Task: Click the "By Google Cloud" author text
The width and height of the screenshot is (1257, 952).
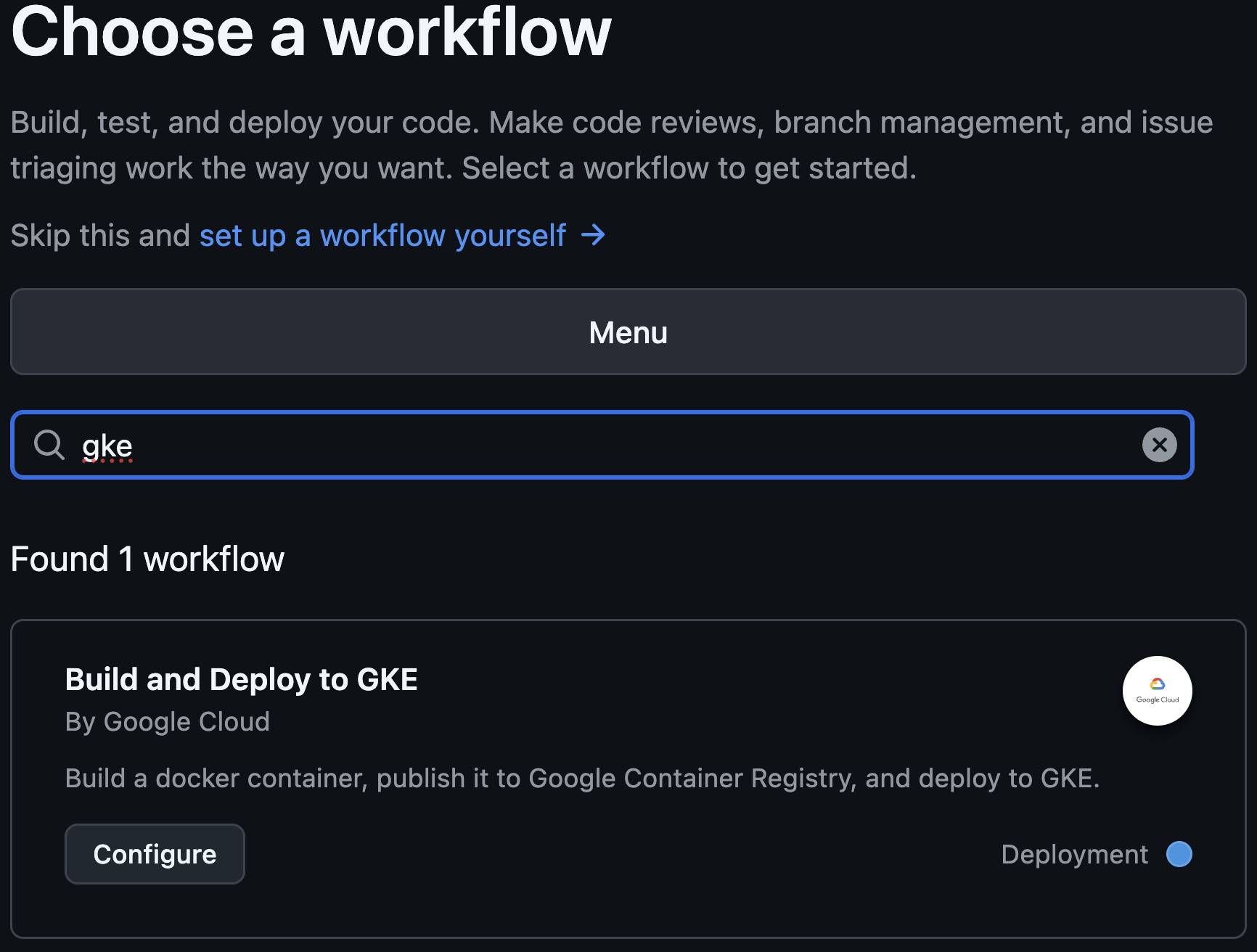Action: (168, 722)
